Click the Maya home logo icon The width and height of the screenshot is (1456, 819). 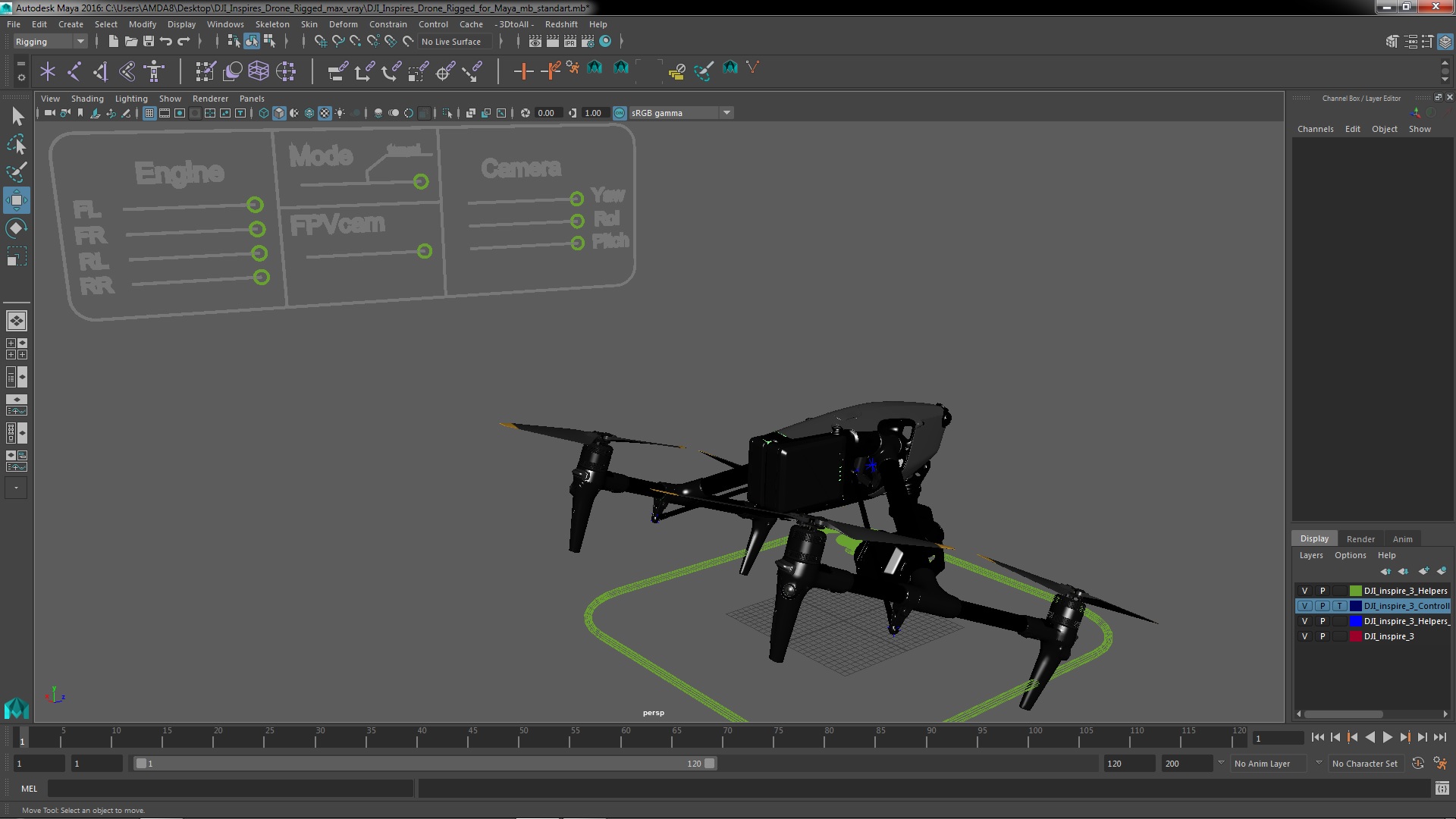point(17,708)
